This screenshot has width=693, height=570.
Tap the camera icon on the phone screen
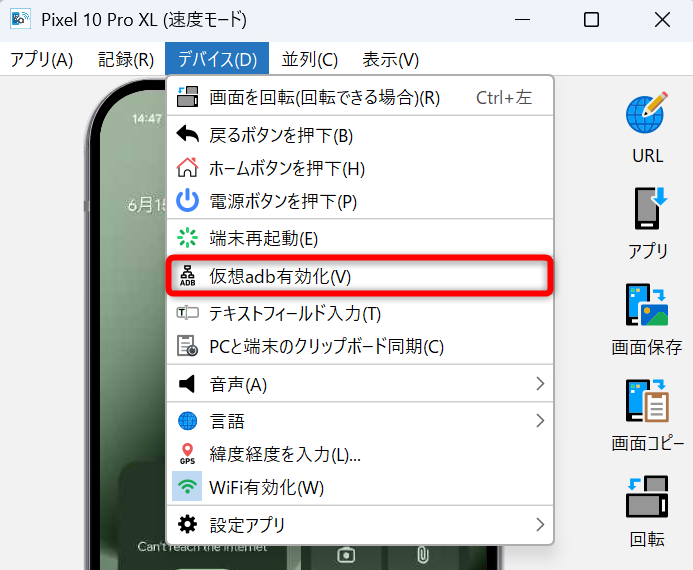point(346,555)
